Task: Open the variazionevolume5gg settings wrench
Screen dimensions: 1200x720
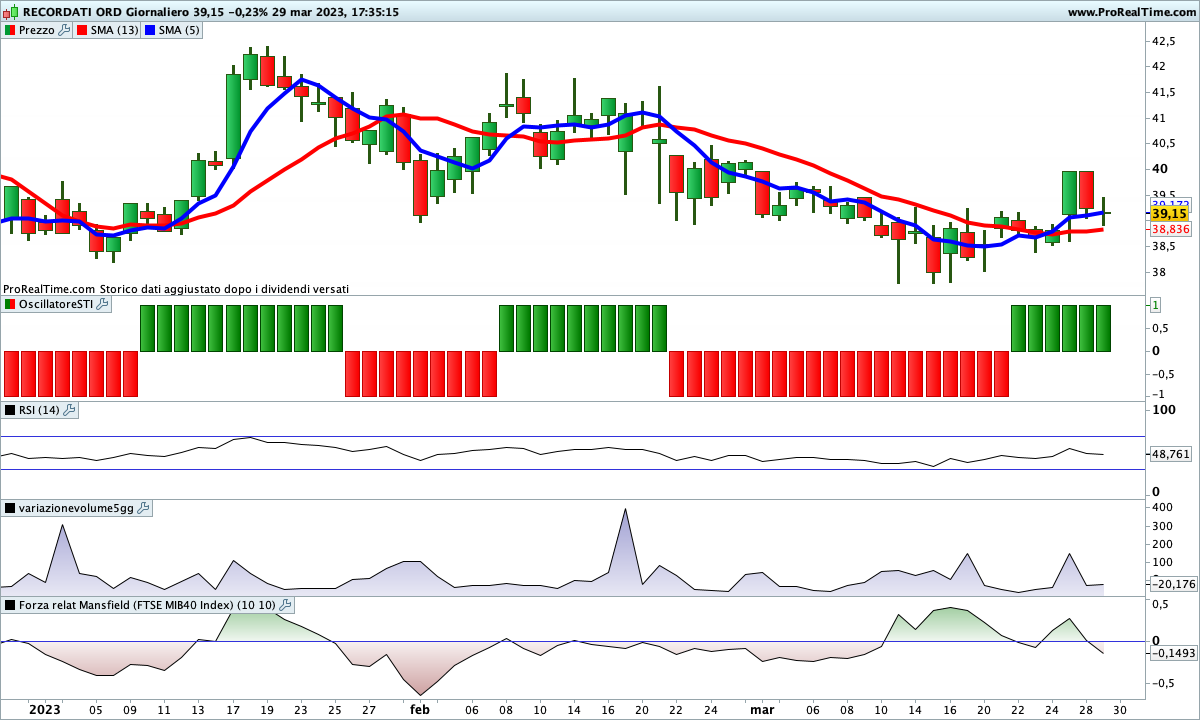Action: click(143, 508)
